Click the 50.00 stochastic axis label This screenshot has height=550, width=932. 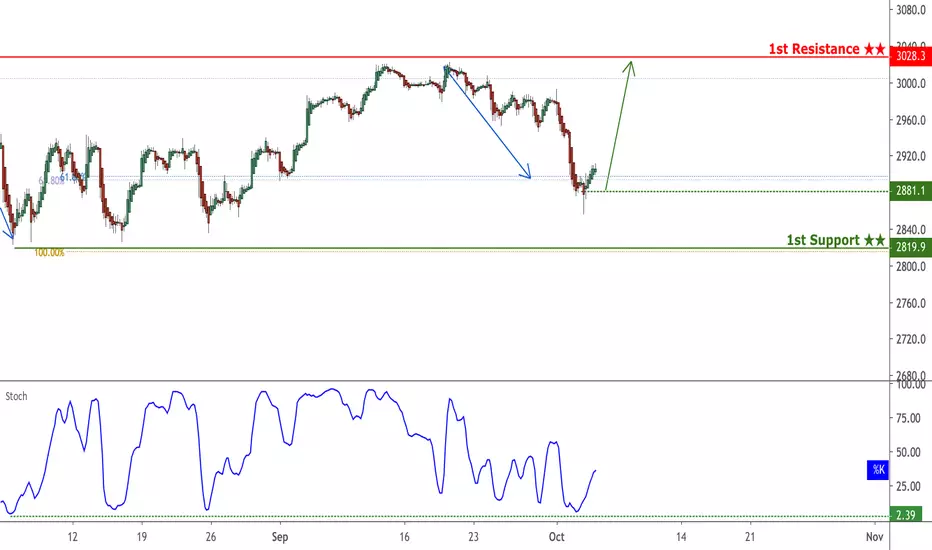coord(908,452)
